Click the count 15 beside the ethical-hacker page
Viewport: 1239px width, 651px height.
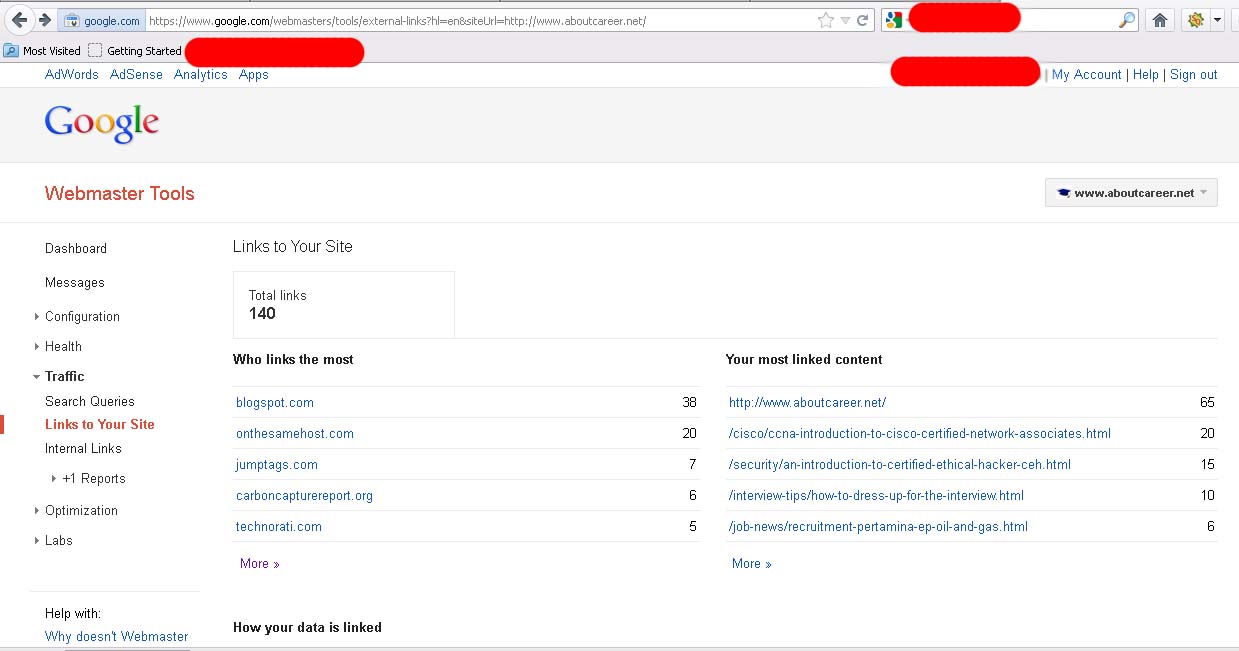point(1208,465)
